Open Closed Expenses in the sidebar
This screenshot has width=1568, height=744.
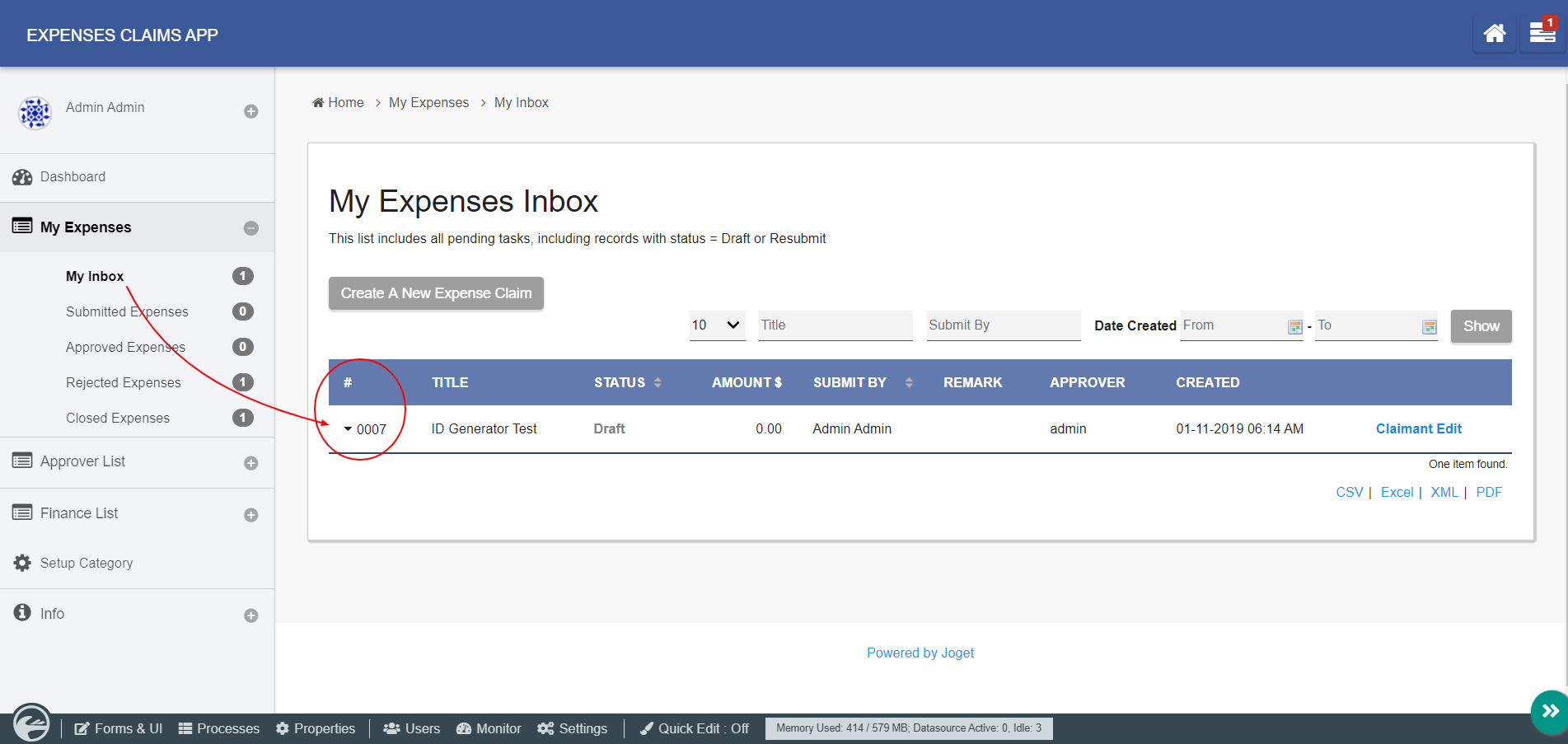[118, 418]
